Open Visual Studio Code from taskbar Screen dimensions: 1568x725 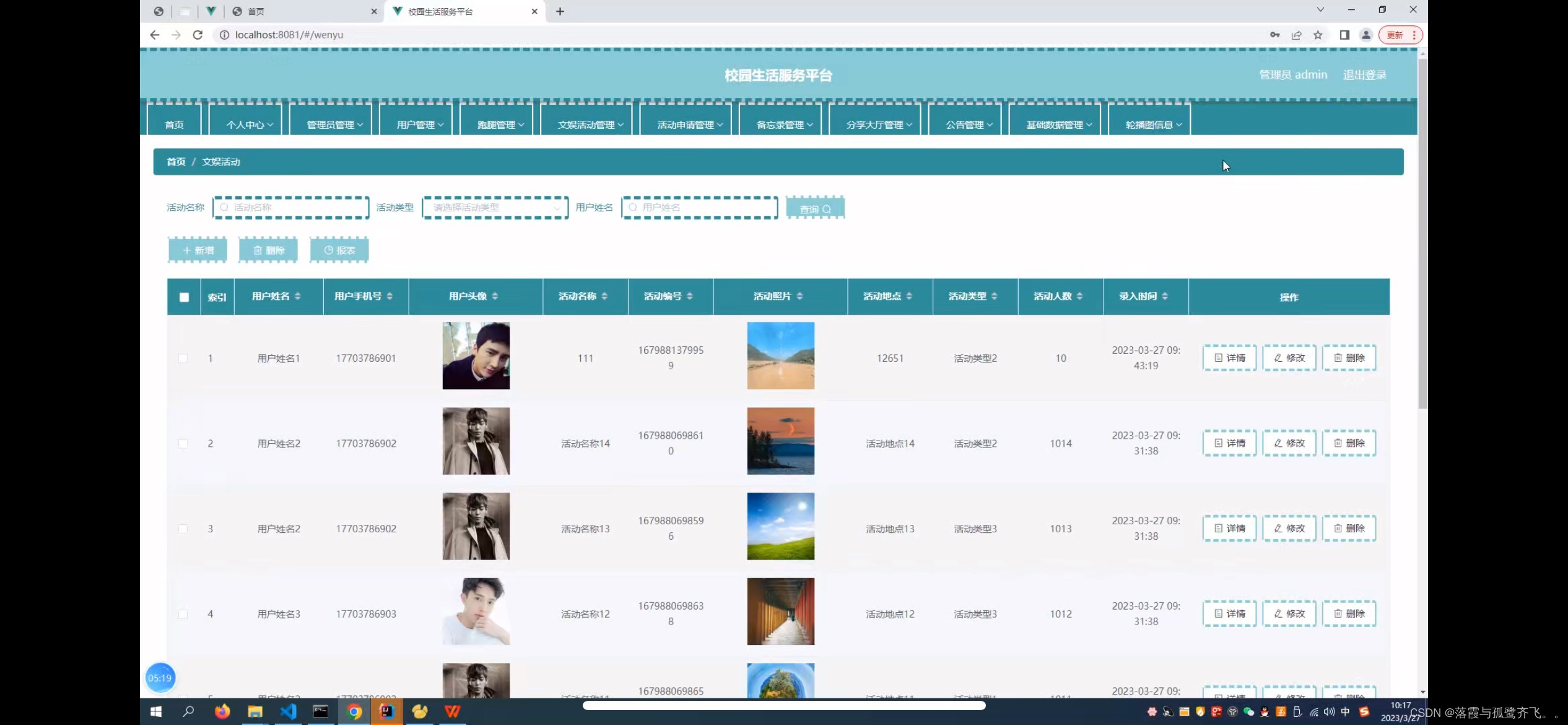click(x=288, y=711)
